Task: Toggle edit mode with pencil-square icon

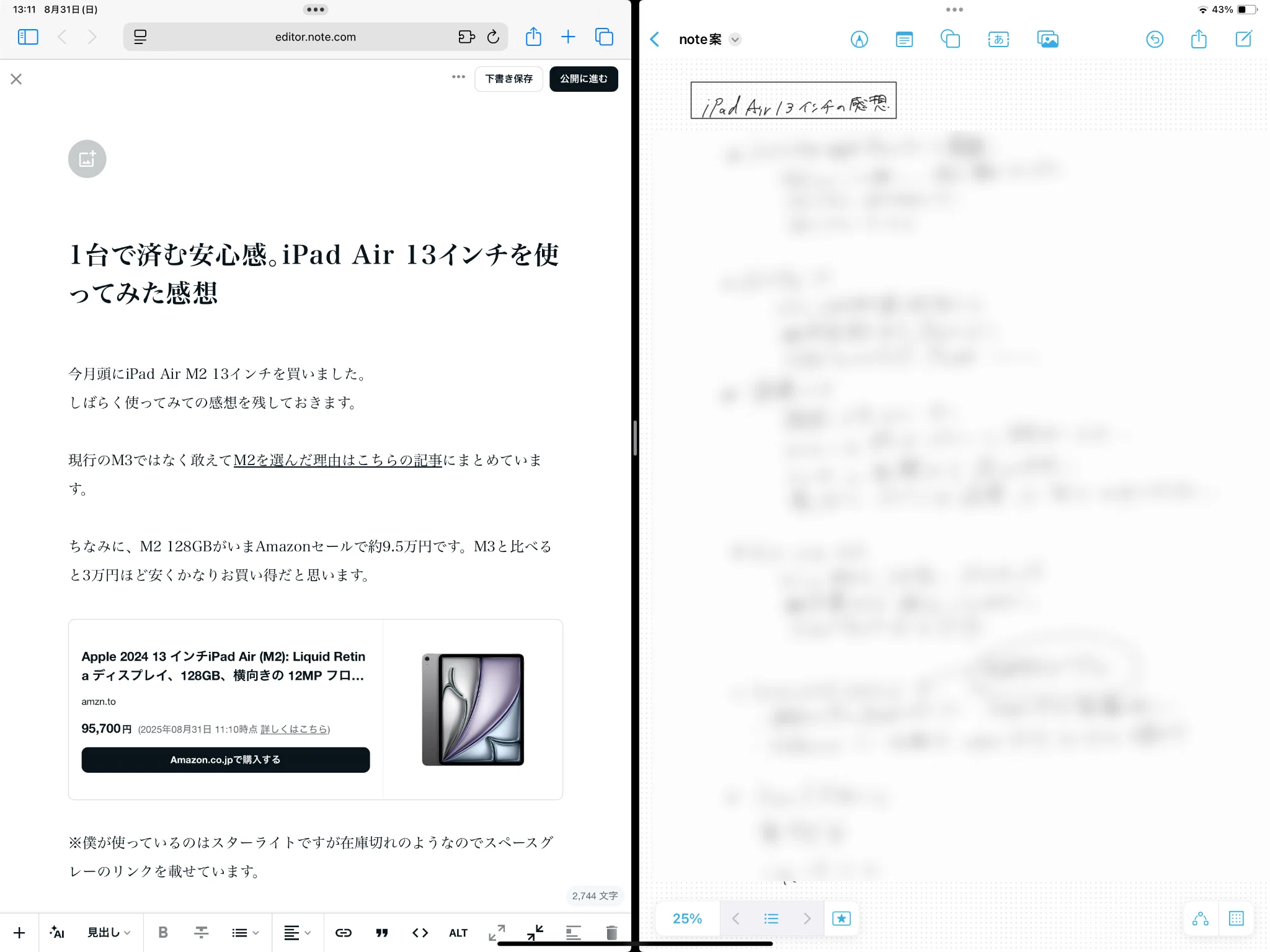Action: pos(1243,39)
